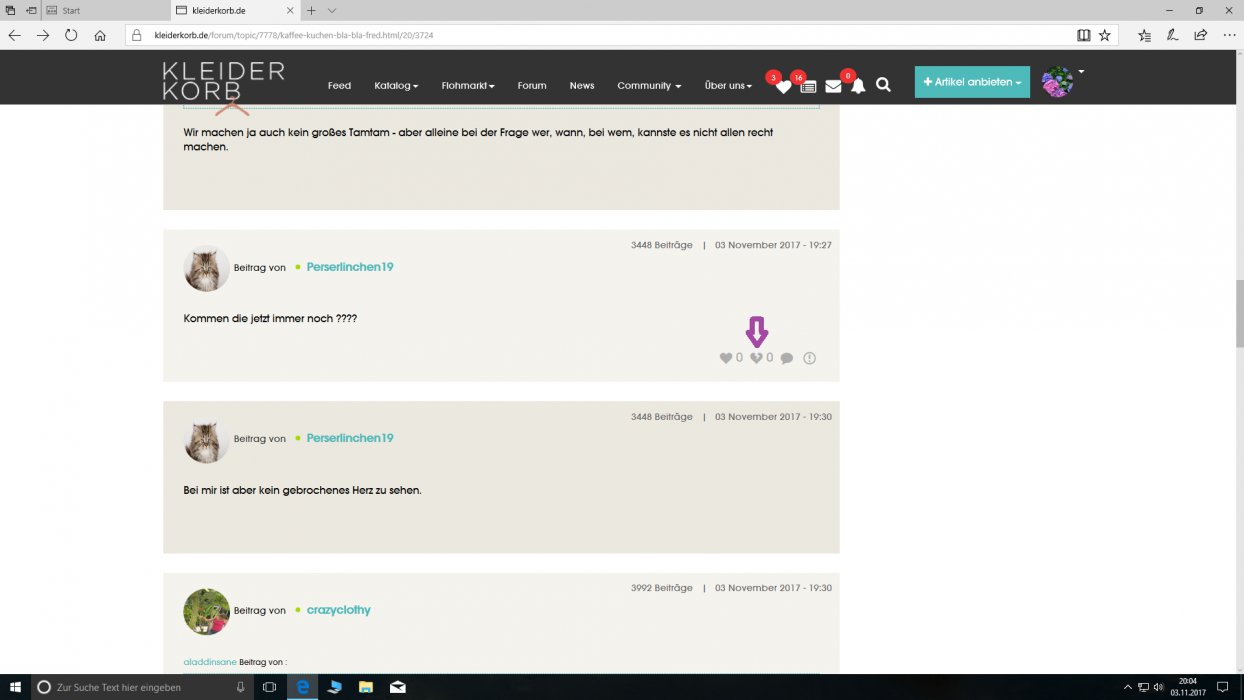Image resolution: width=1244 pixels, height=700 pixels.
Task: Open the search magnifier icon
Action: (x=883, y=86)
